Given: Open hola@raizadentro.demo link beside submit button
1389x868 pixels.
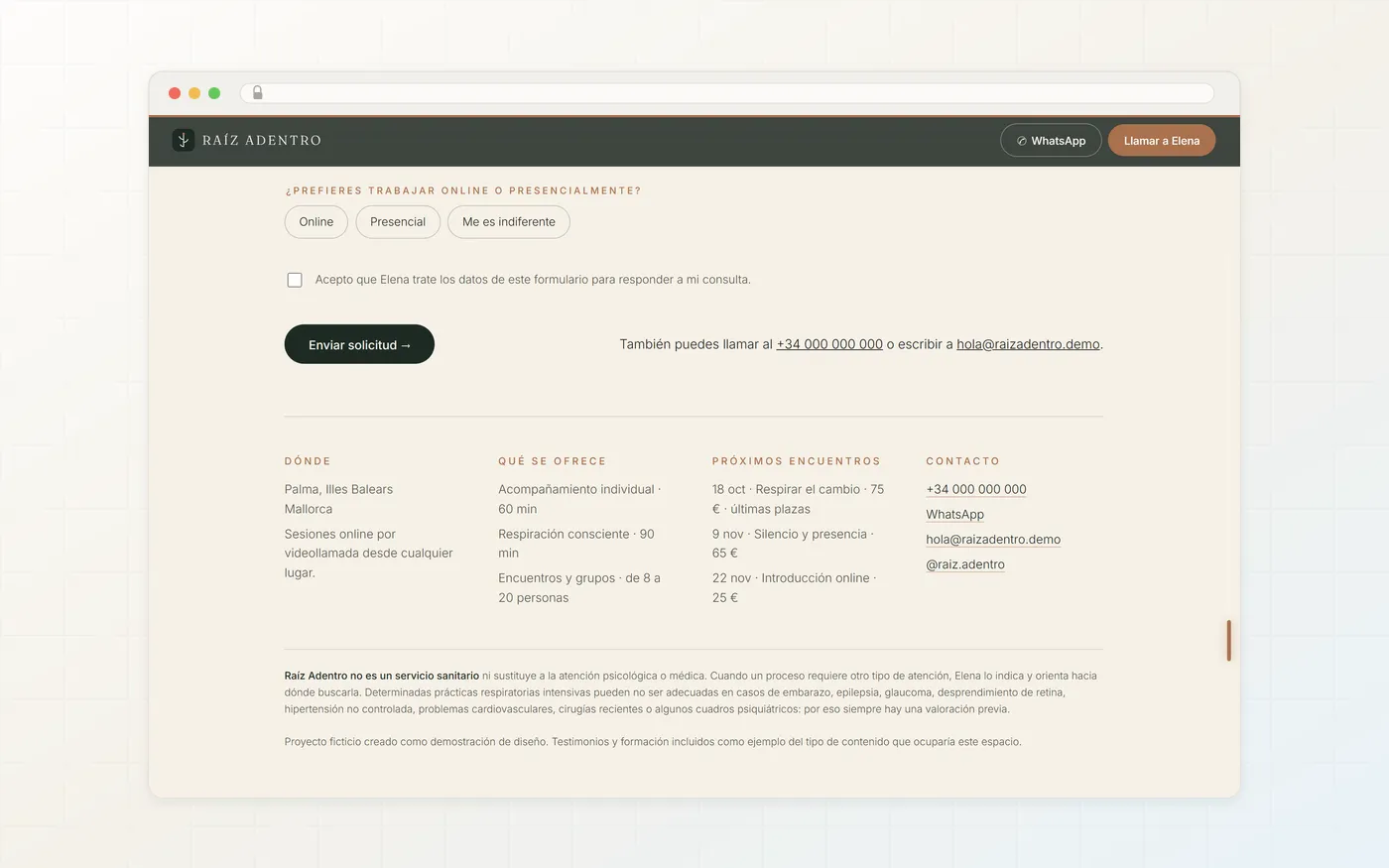Looking at the screenshot, I should 1028,344.
